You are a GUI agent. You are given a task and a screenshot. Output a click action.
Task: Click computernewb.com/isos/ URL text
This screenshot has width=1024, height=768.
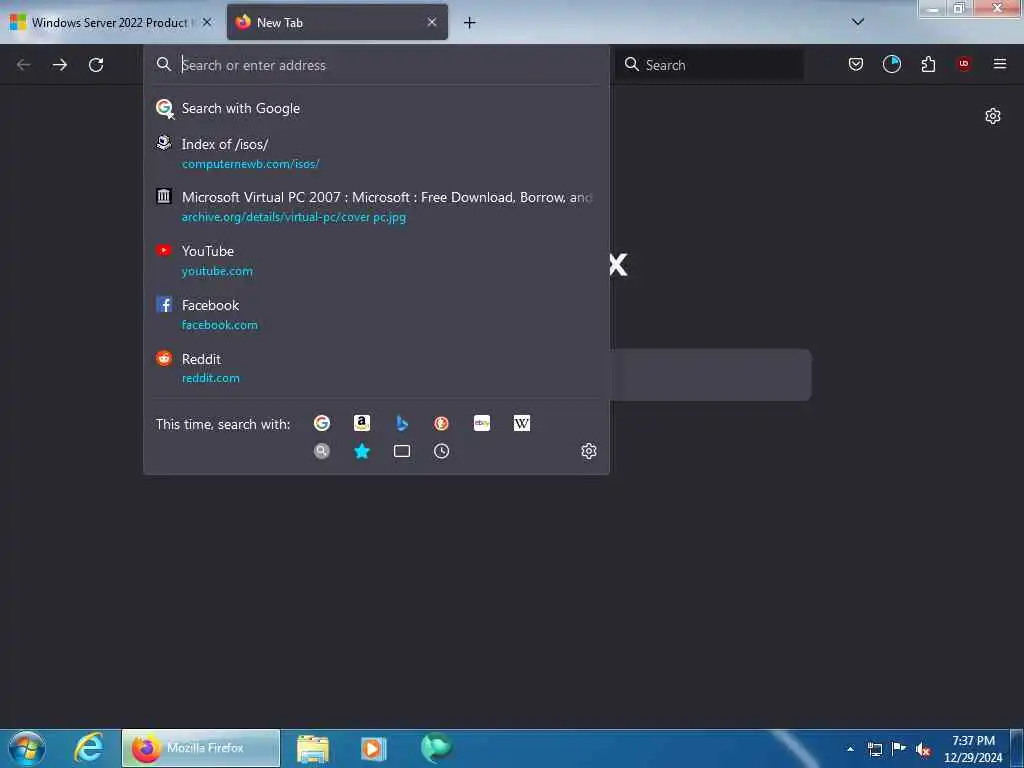[x=251, y=164]
